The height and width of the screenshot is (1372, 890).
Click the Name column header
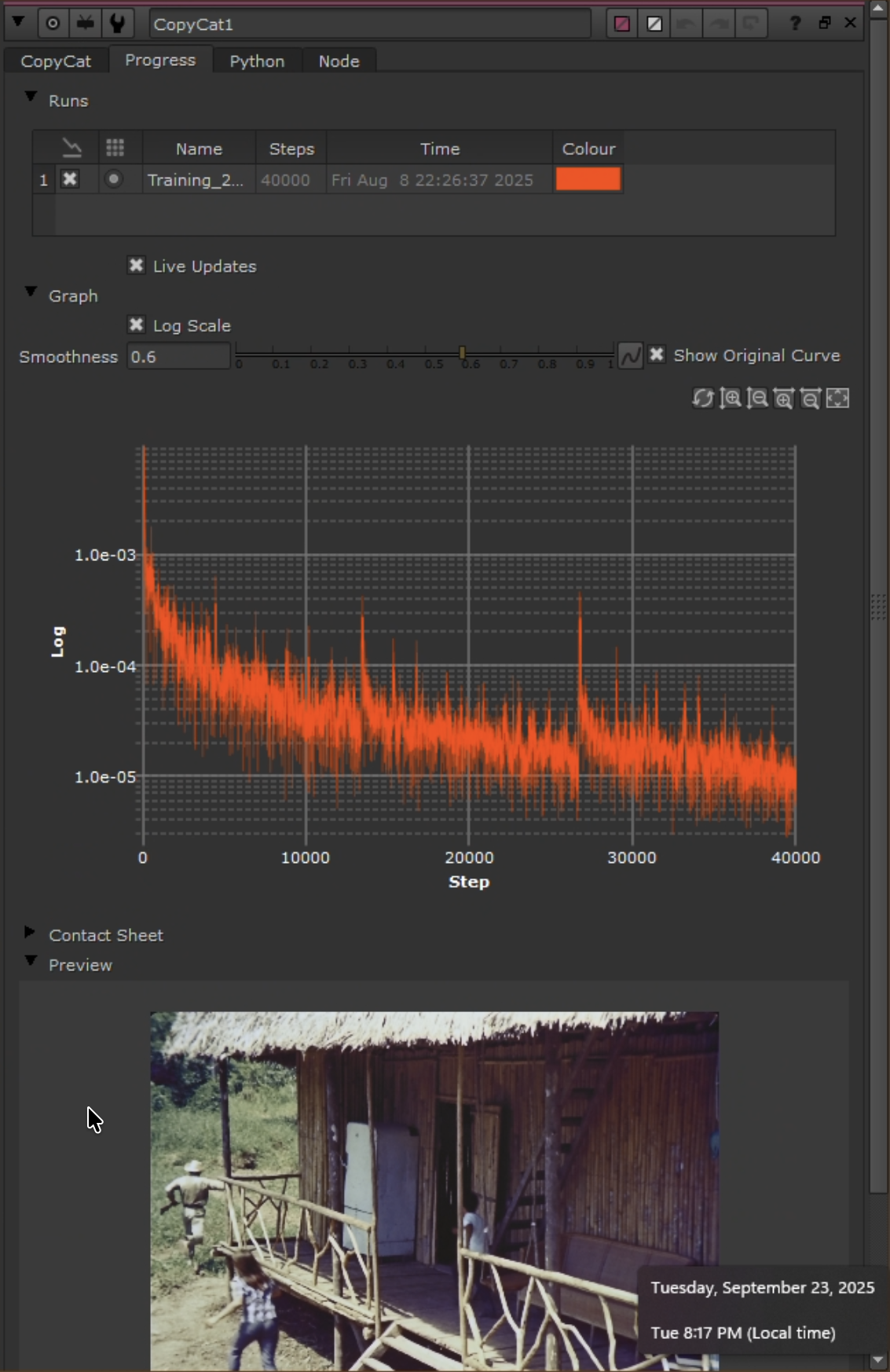pyautogui.click(x=199, y=149)
